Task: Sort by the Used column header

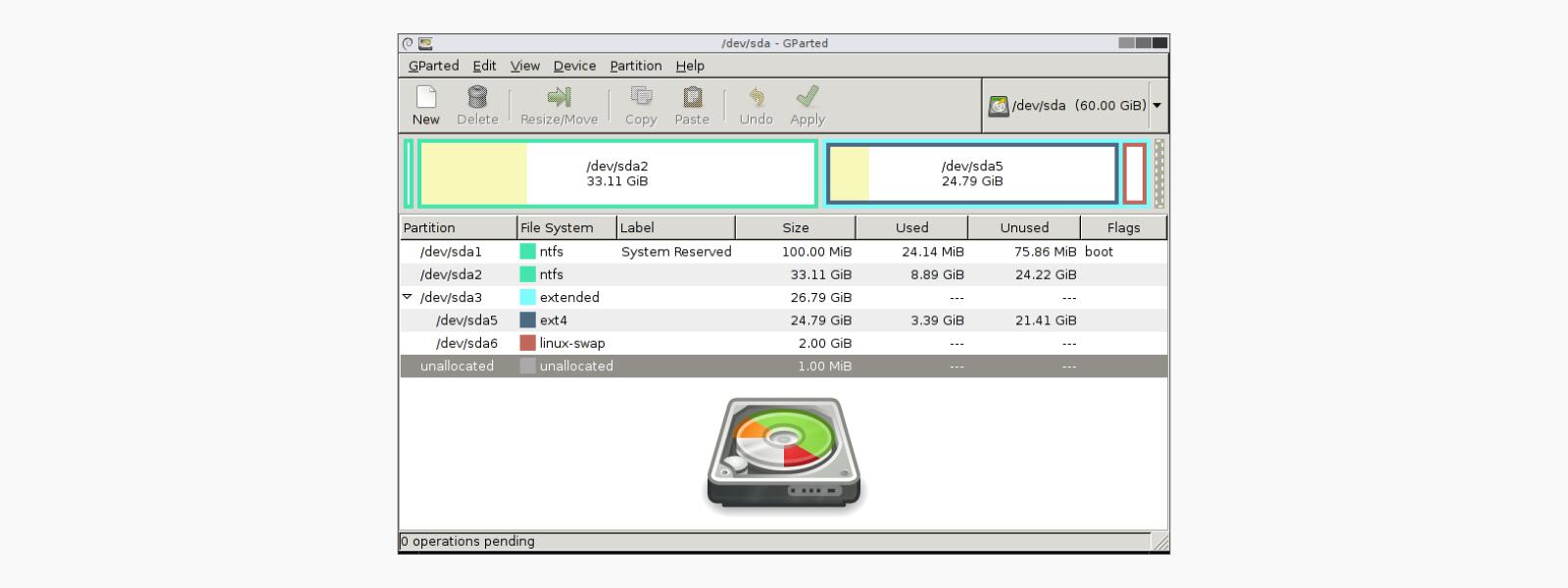Action: (911, 227)
